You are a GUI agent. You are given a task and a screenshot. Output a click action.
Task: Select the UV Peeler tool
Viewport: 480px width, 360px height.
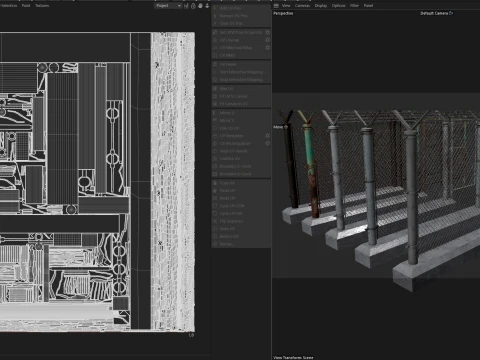[x=241, y=64]
